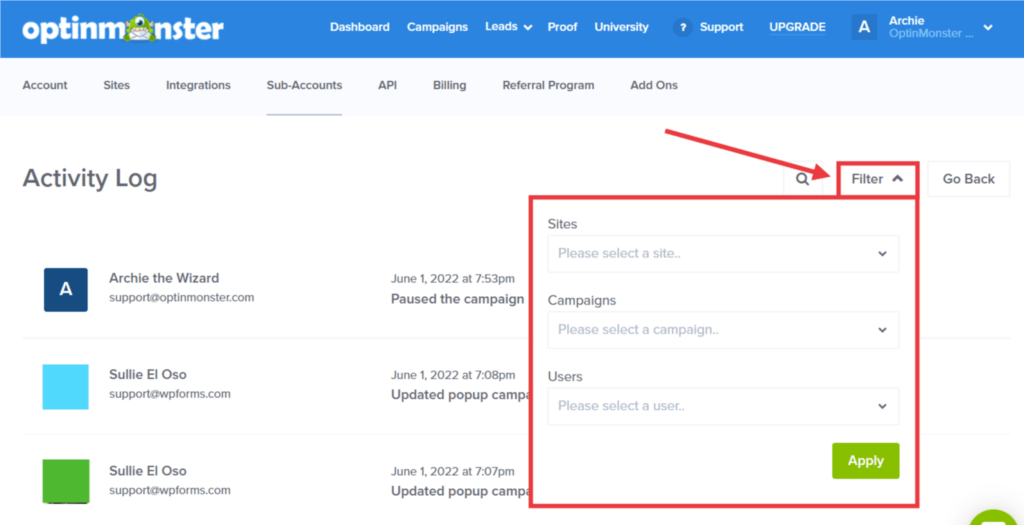Click the June 1, 2022 at 7:08pm timestamp
Screen dimensions: 1024x525
tap(453, 375)
